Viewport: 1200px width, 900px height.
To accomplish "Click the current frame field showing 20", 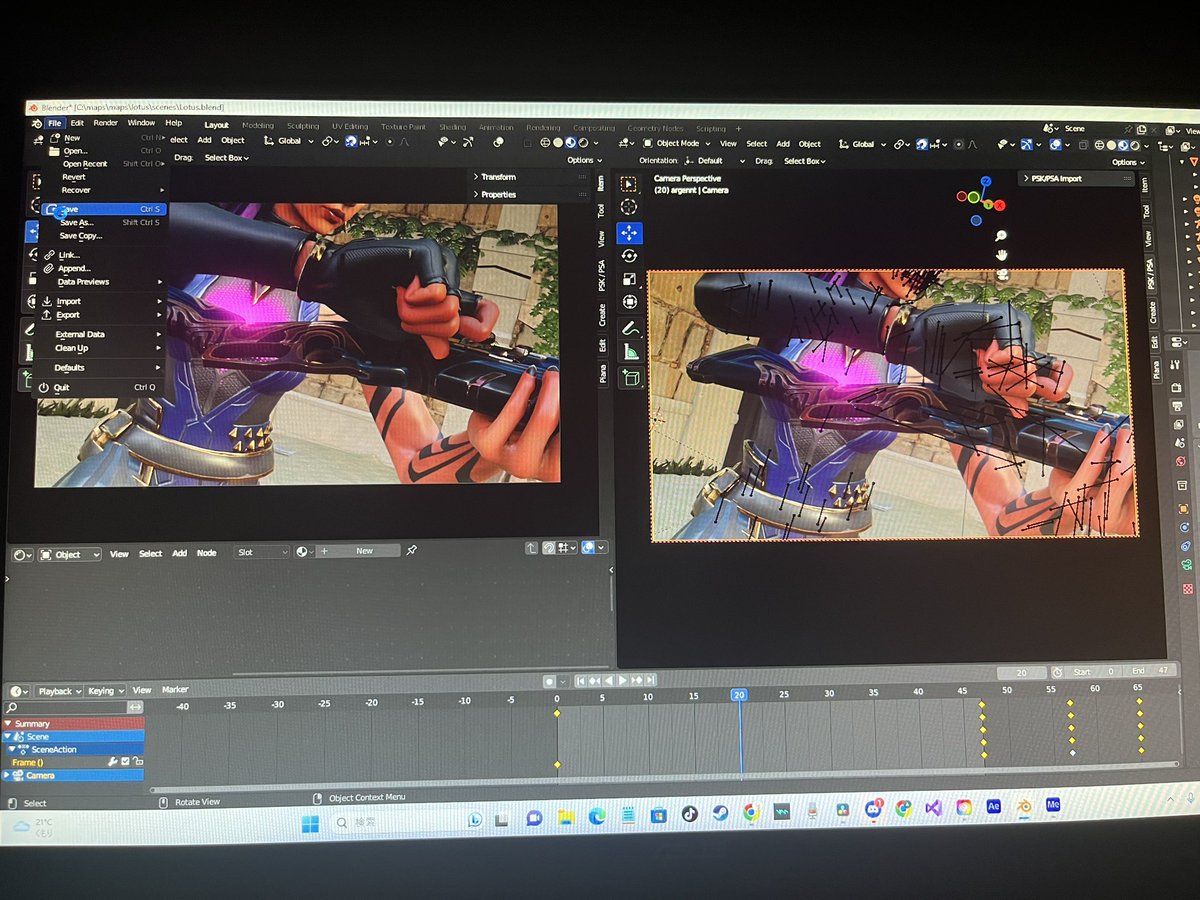I will [1022, 673].
